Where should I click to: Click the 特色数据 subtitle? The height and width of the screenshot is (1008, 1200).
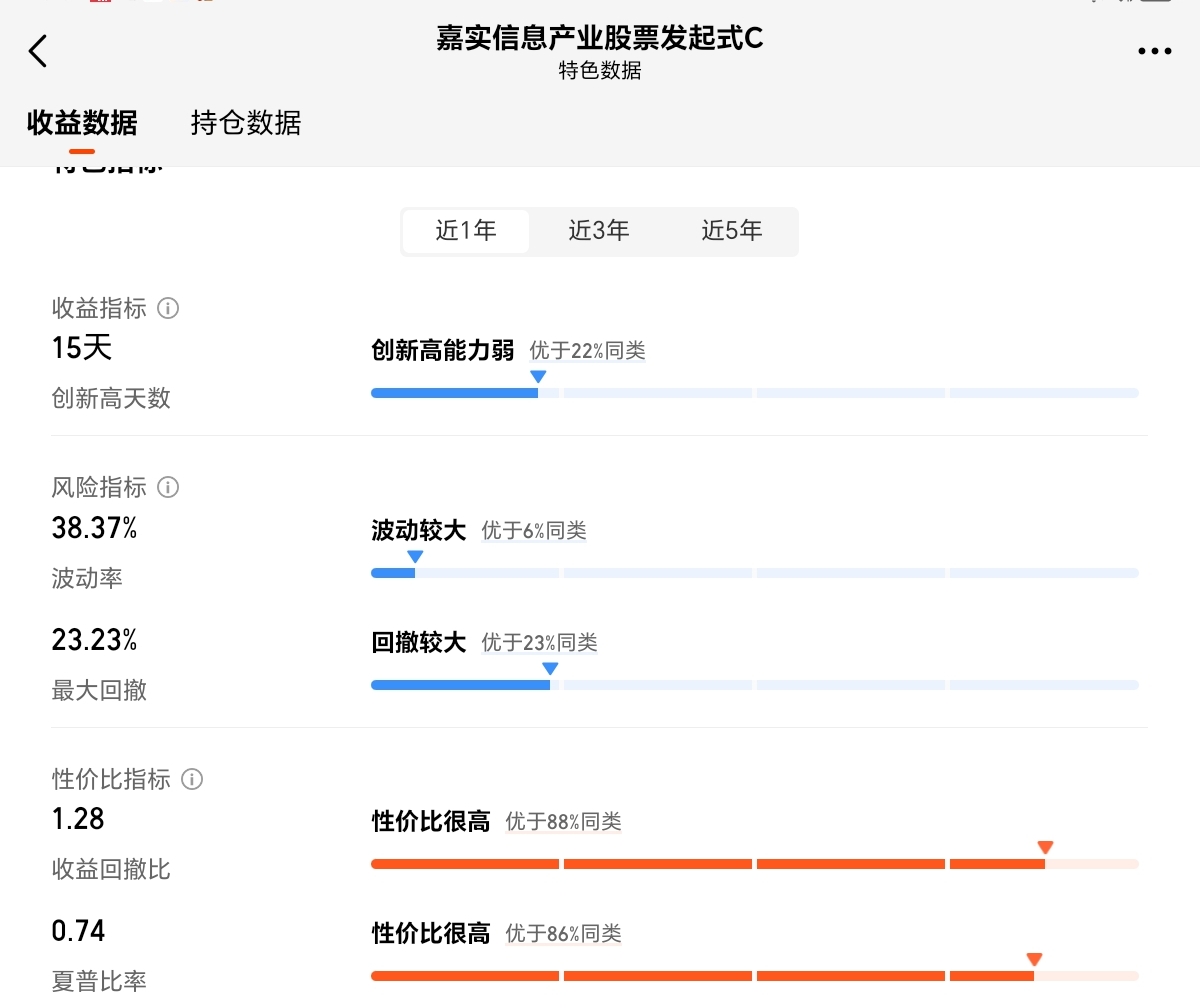click(x=600, y=71)
